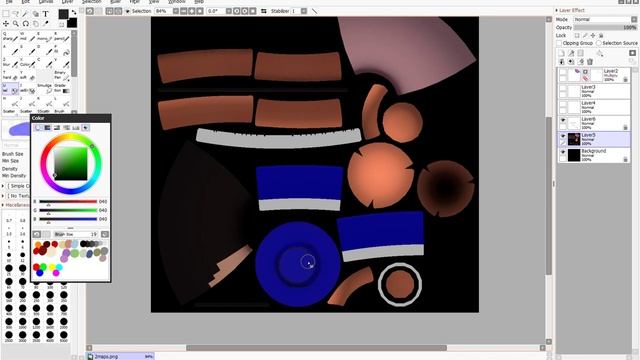Toggle the lock transparent pixels icon
The image size is (640, 360).
pyautogui.click(x=577, y=36)
